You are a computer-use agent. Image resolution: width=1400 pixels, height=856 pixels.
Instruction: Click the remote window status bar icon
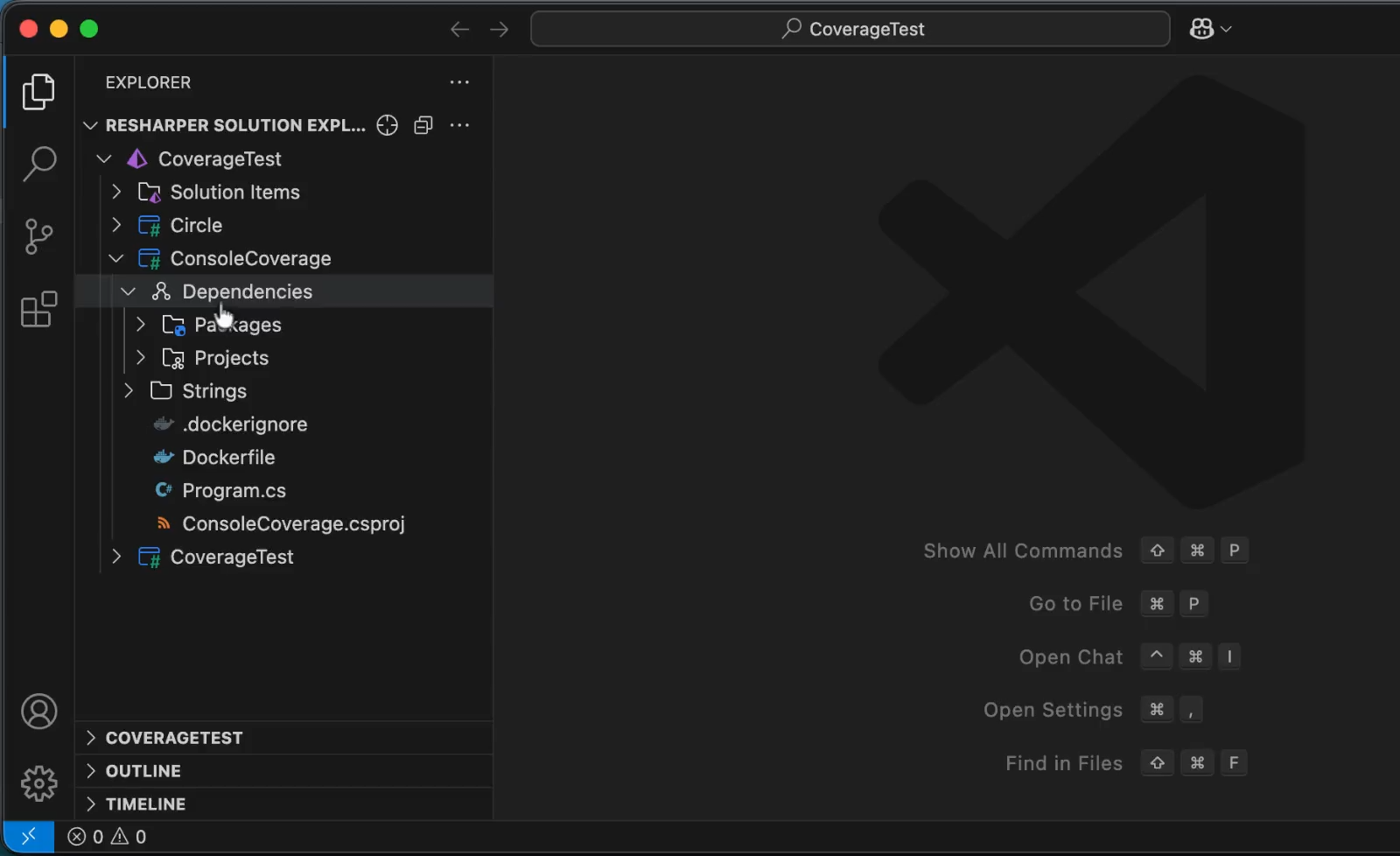(x=28, y=837)
